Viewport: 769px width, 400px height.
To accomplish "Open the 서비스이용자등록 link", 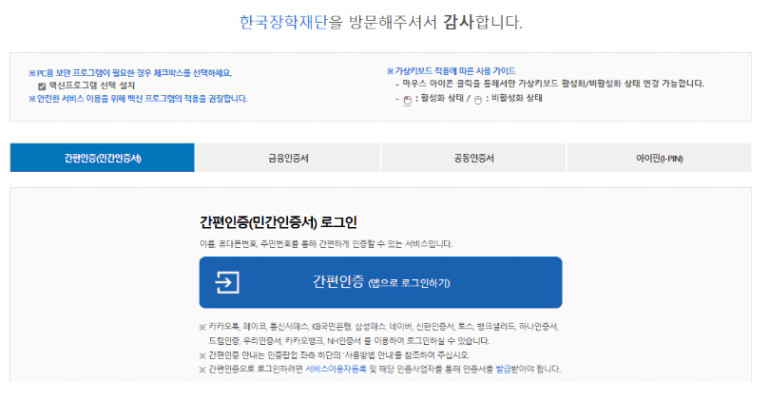I will (336, 369).
